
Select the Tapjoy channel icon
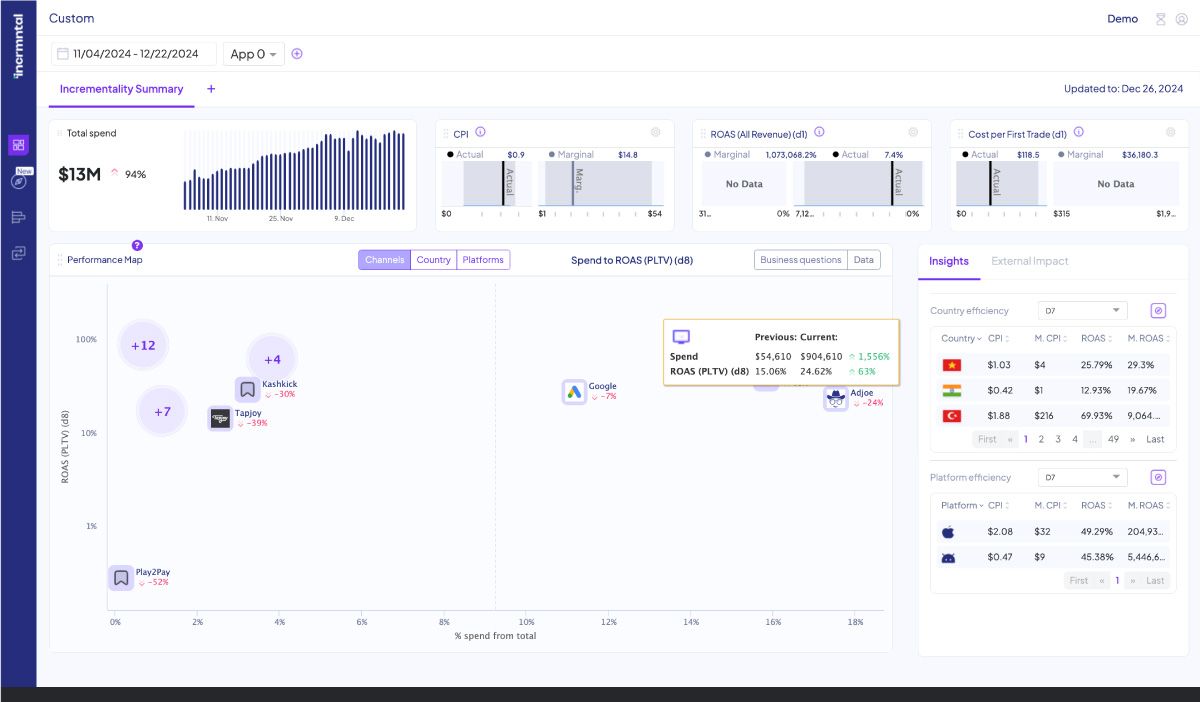tap(220, 418)
